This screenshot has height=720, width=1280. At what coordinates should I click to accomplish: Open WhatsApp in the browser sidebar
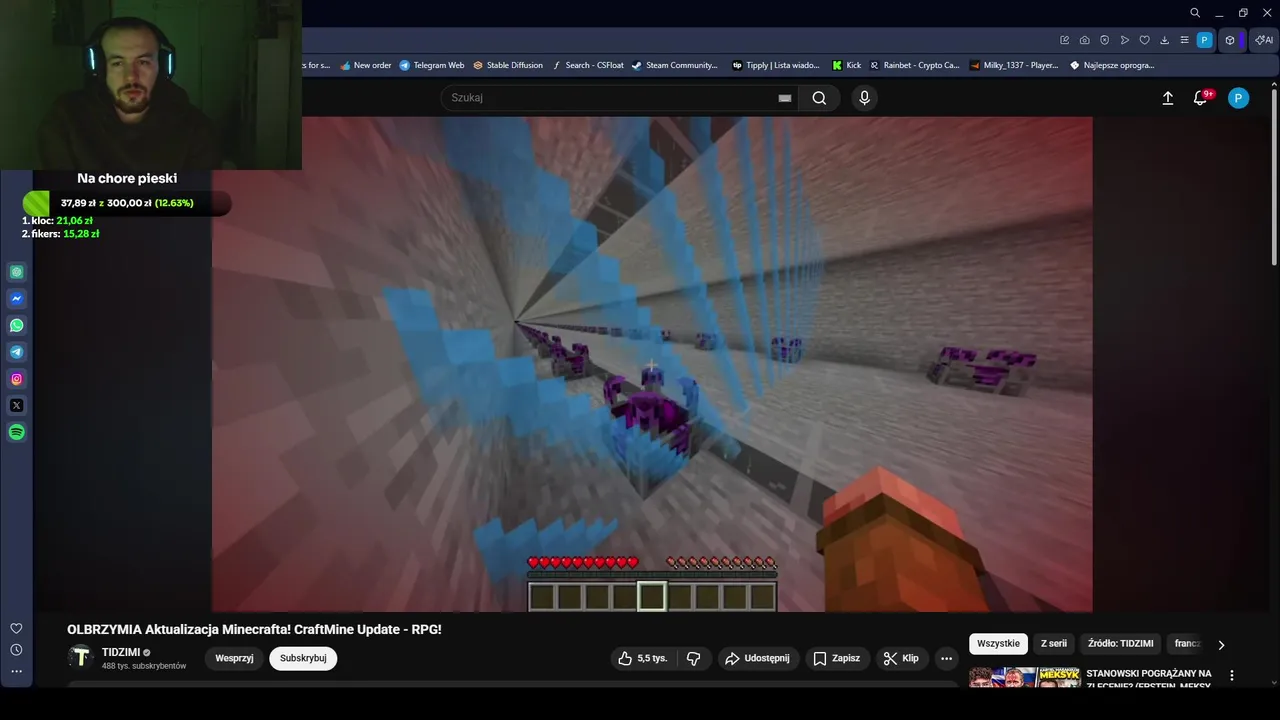tap(16, 325)
